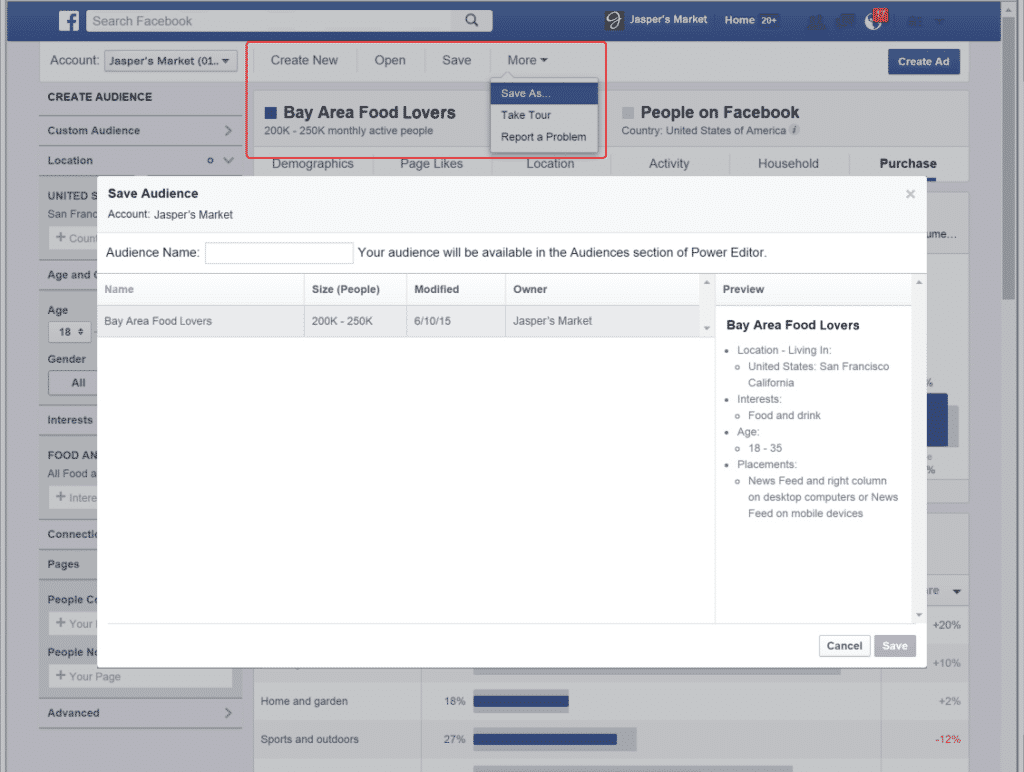Click Create New in toolbar
The image size is (1024, 772).
pyautogui.click(x=304, y=60)
